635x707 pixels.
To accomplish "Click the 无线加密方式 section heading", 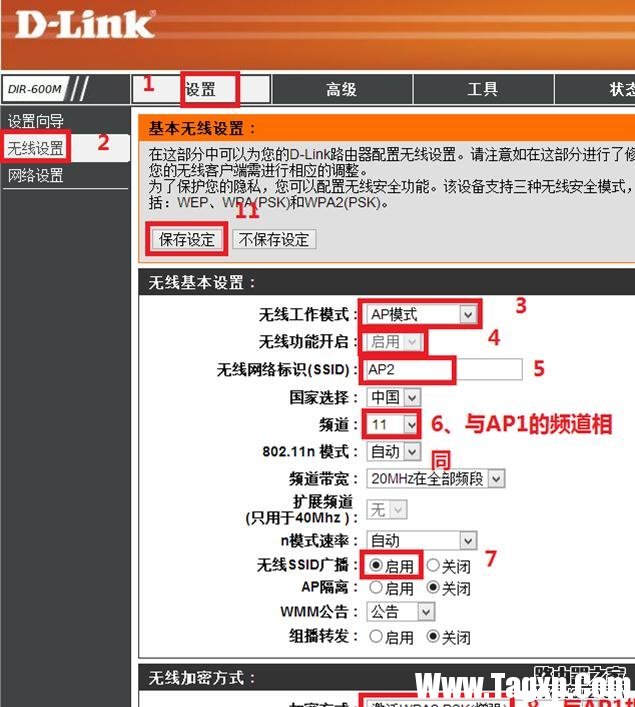I will (201, 678).
